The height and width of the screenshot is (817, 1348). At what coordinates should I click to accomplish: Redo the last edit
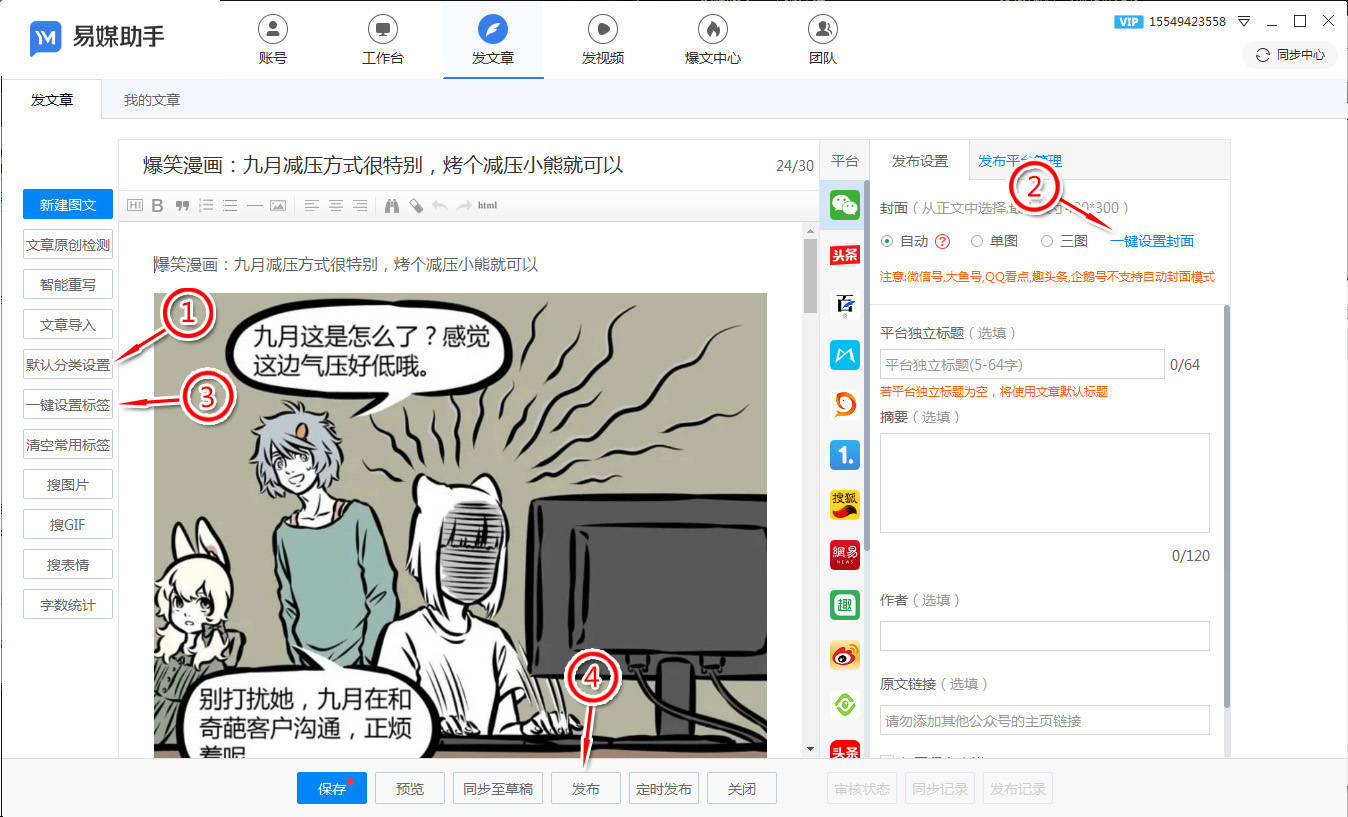[463, 206]
